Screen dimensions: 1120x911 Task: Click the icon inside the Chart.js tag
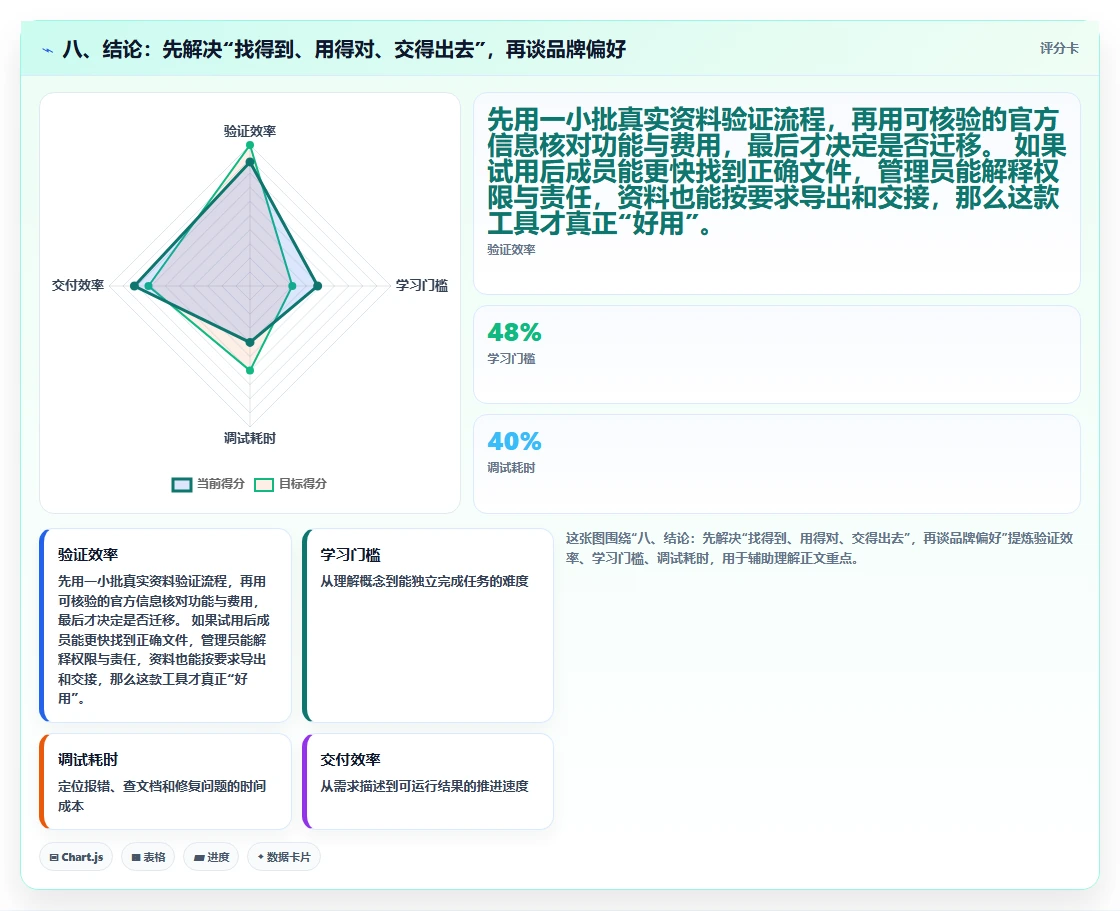coord(54,857)
